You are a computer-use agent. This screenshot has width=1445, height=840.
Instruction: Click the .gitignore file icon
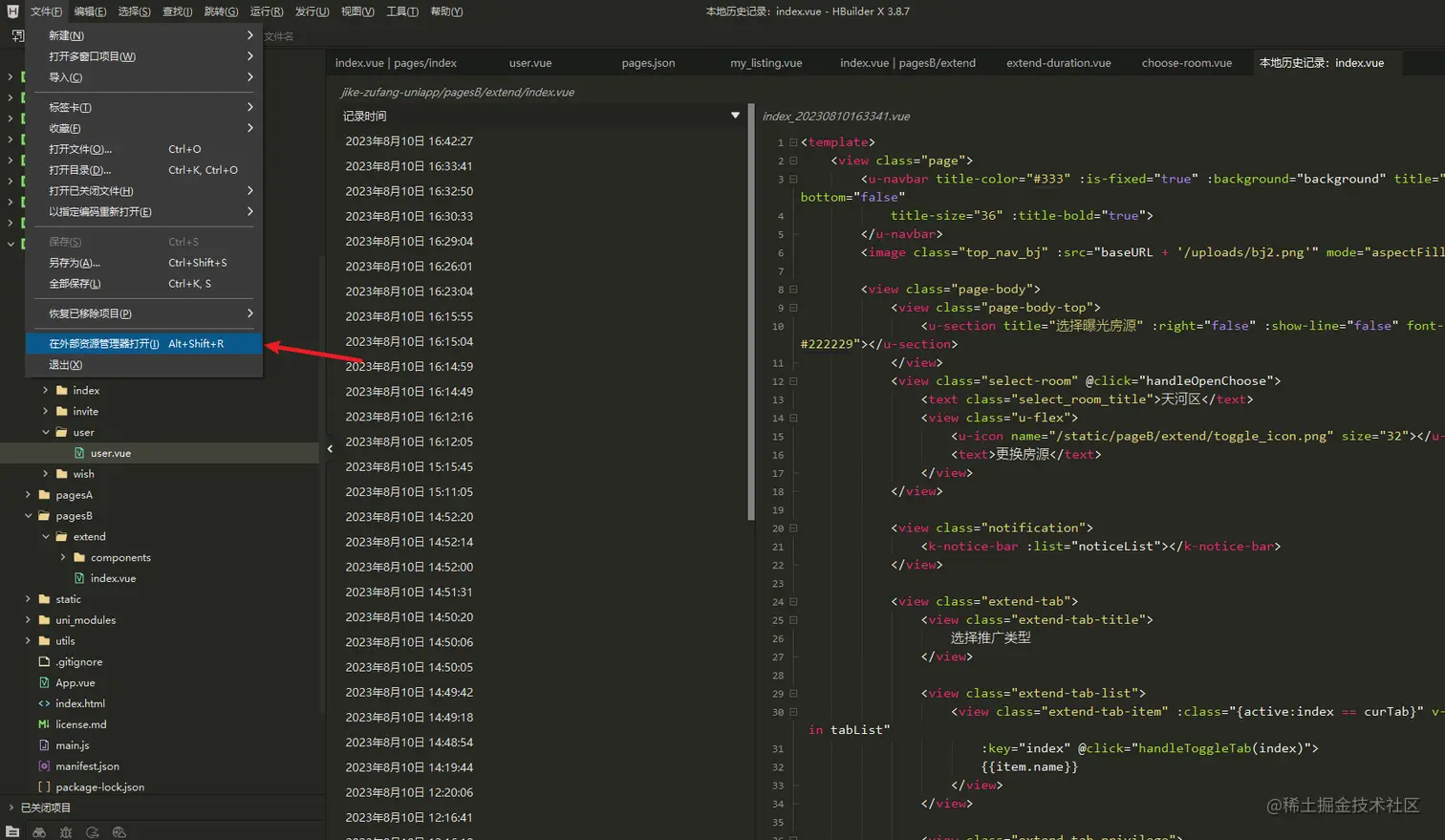44,661
